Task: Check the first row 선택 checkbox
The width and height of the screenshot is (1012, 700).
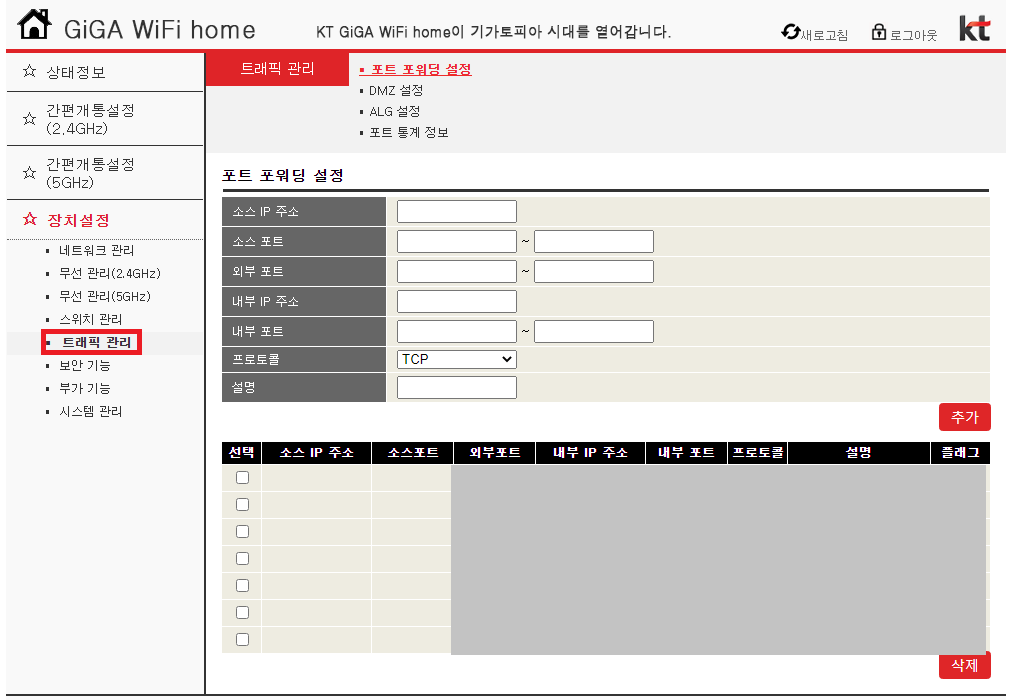Action: tap(243, 477)
